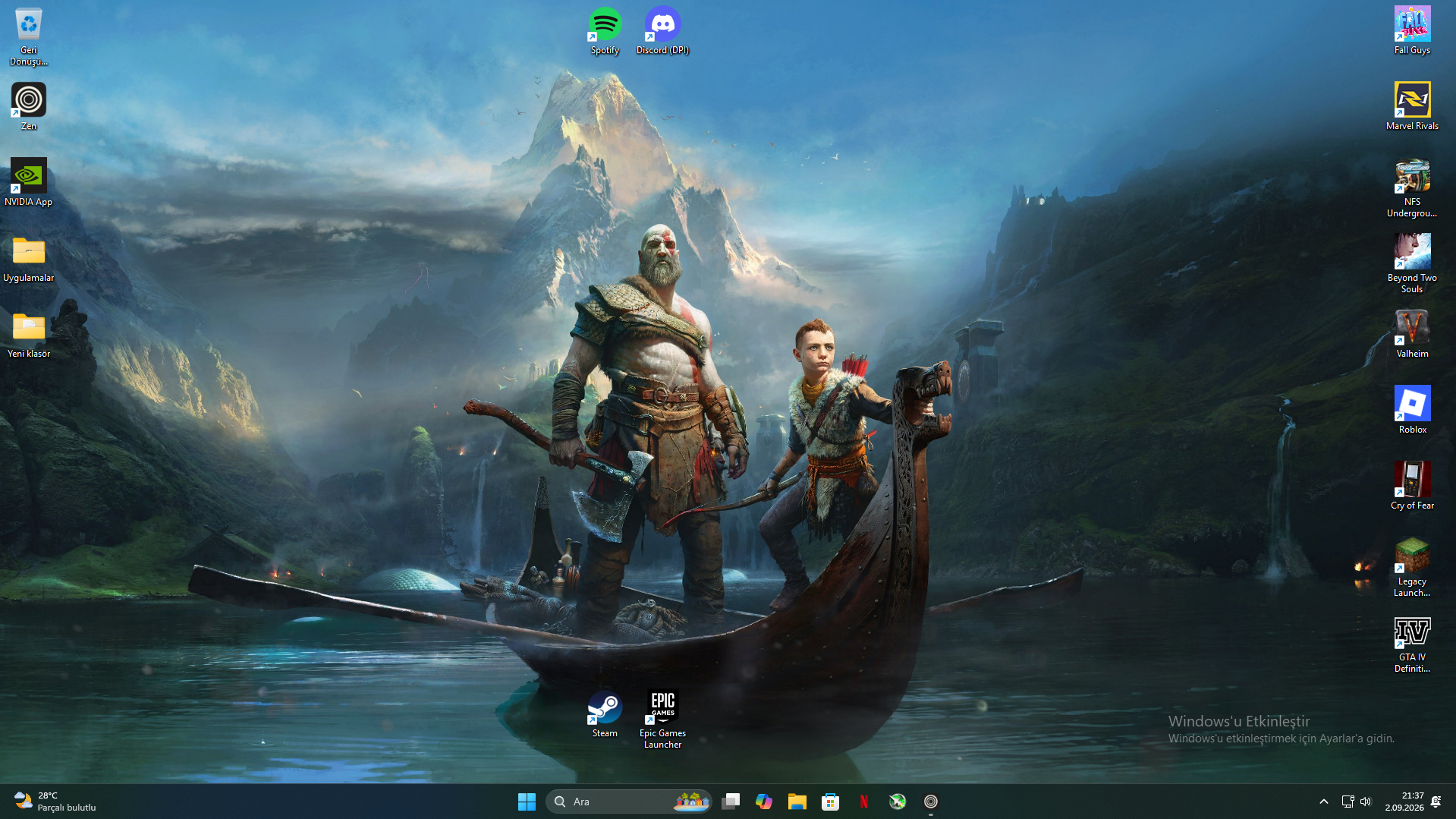Select the Zen browser desktop shortcut
Screen dimensions: 1456x819
pyautogui.click(x=29, y=106)
